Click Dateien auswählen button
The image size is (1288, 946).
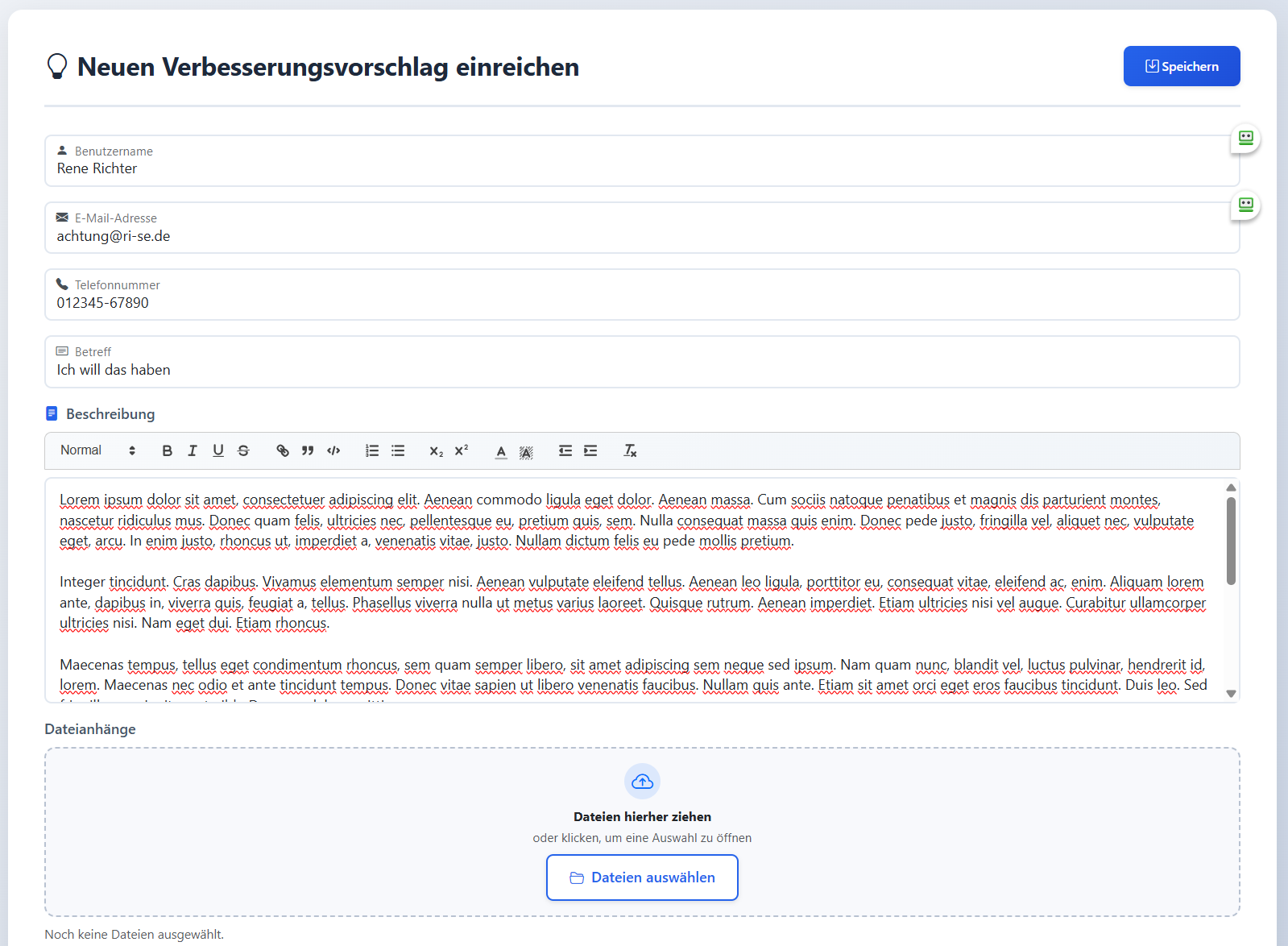[x=642, y=878]
